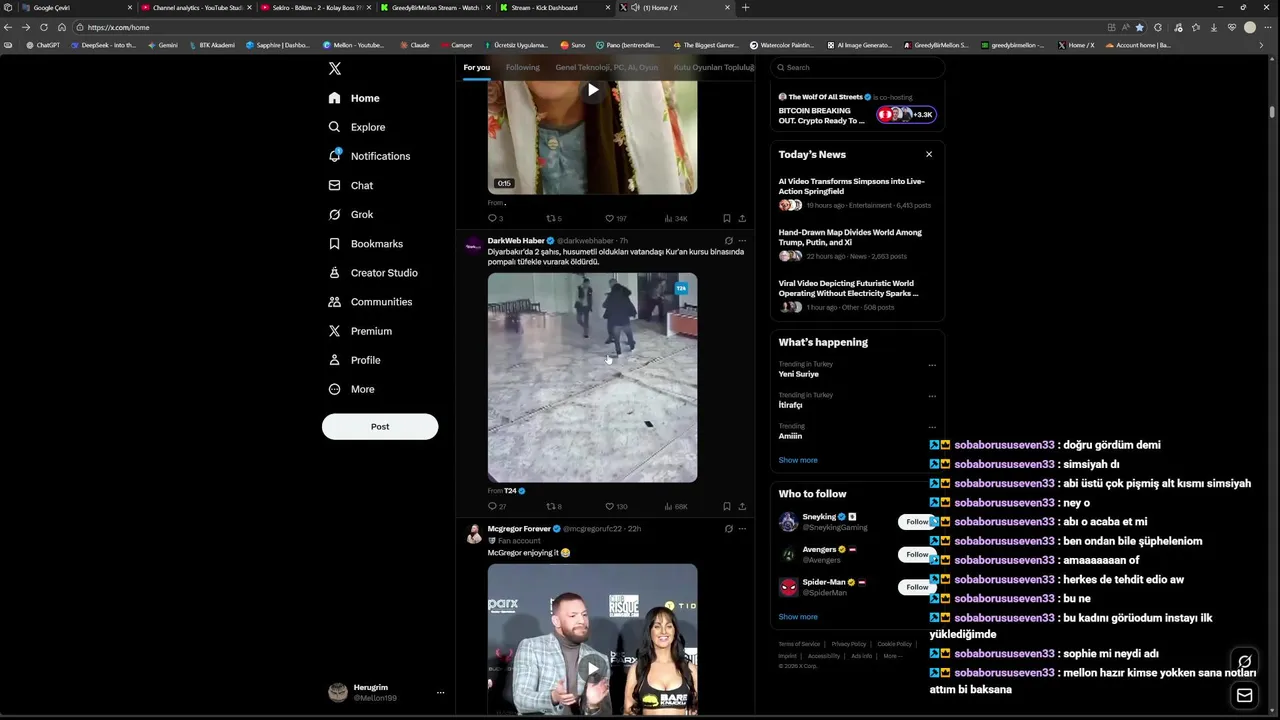Reload the page with browser refresh

(x=44, y=27)
